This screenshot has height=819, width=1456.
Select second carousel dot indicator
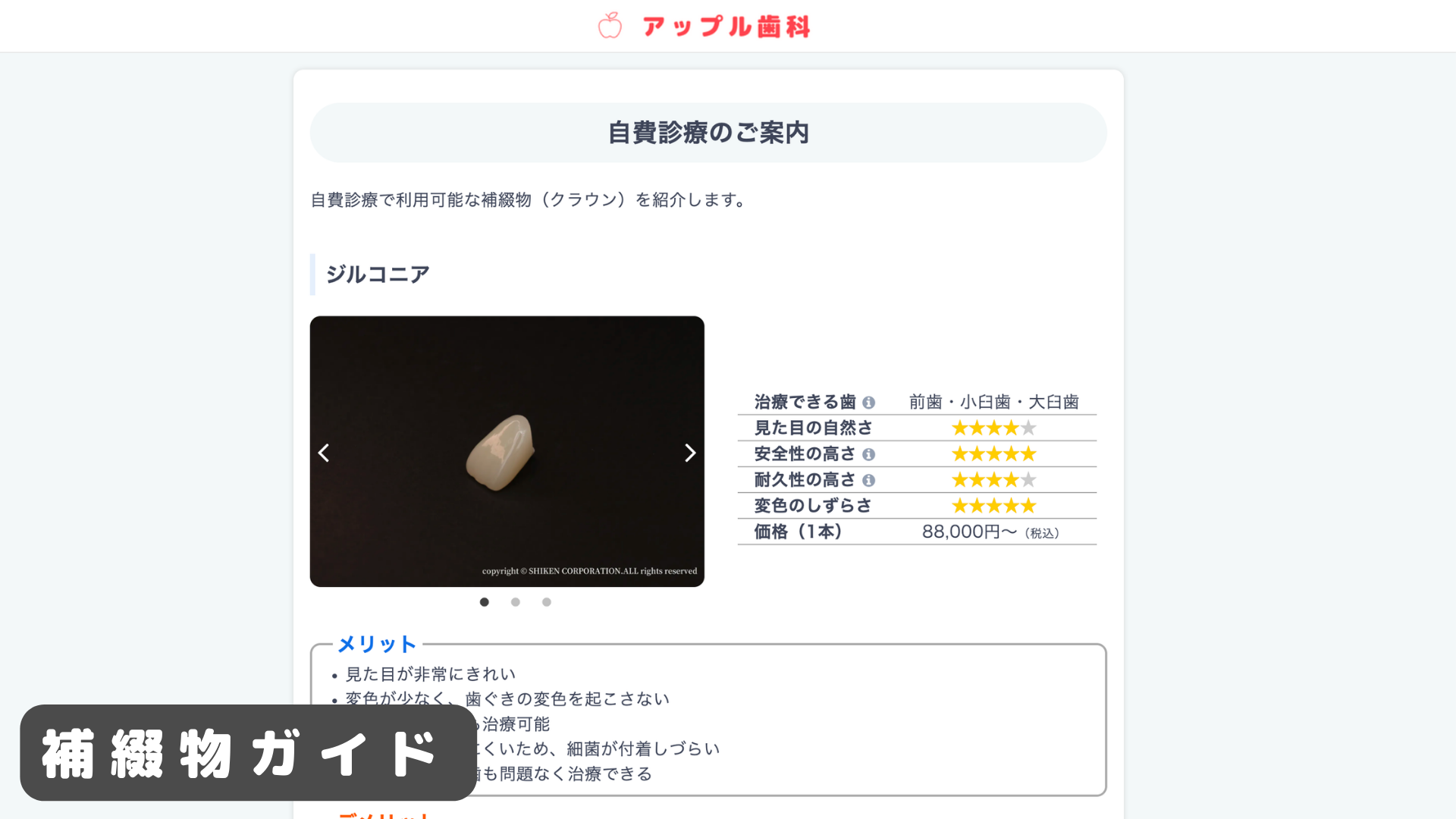pyautogui.click(x=516, y=602)
